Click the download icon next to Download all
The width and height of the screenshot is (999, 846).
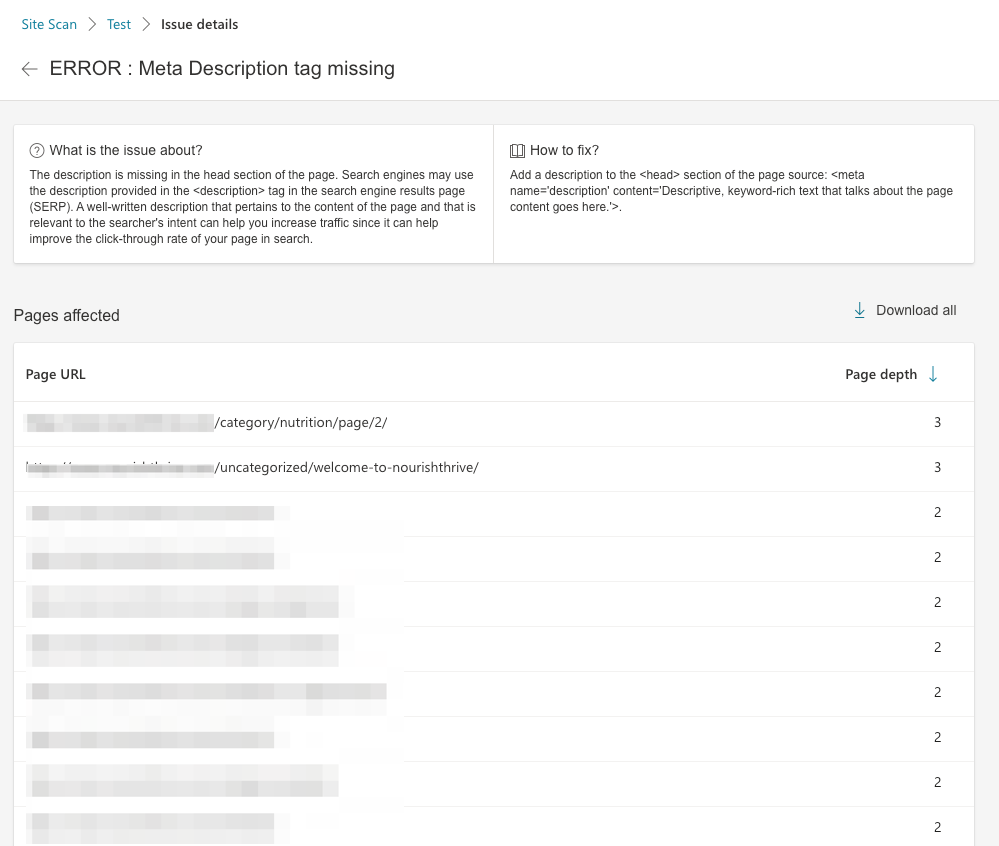coord(859,310)
